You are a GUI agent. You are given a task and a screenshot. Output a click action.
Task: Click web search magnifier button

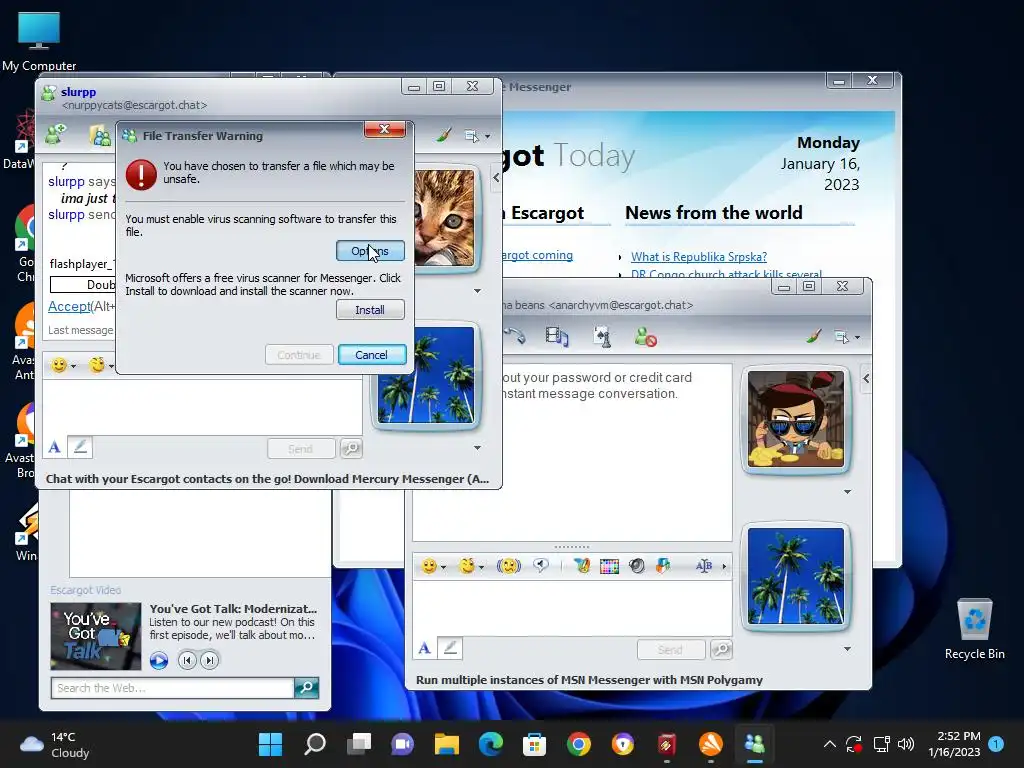306,688
